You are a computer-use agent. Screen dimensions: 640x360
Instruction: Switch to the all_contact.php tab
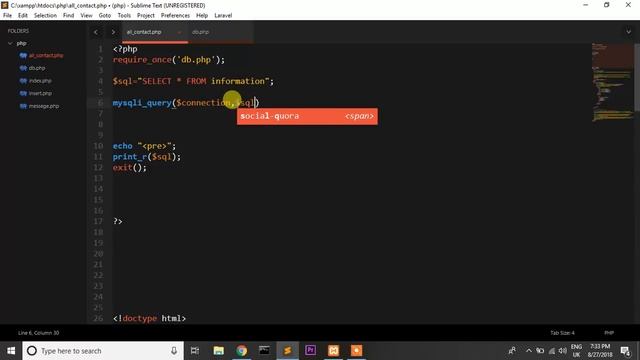point(144,32)
